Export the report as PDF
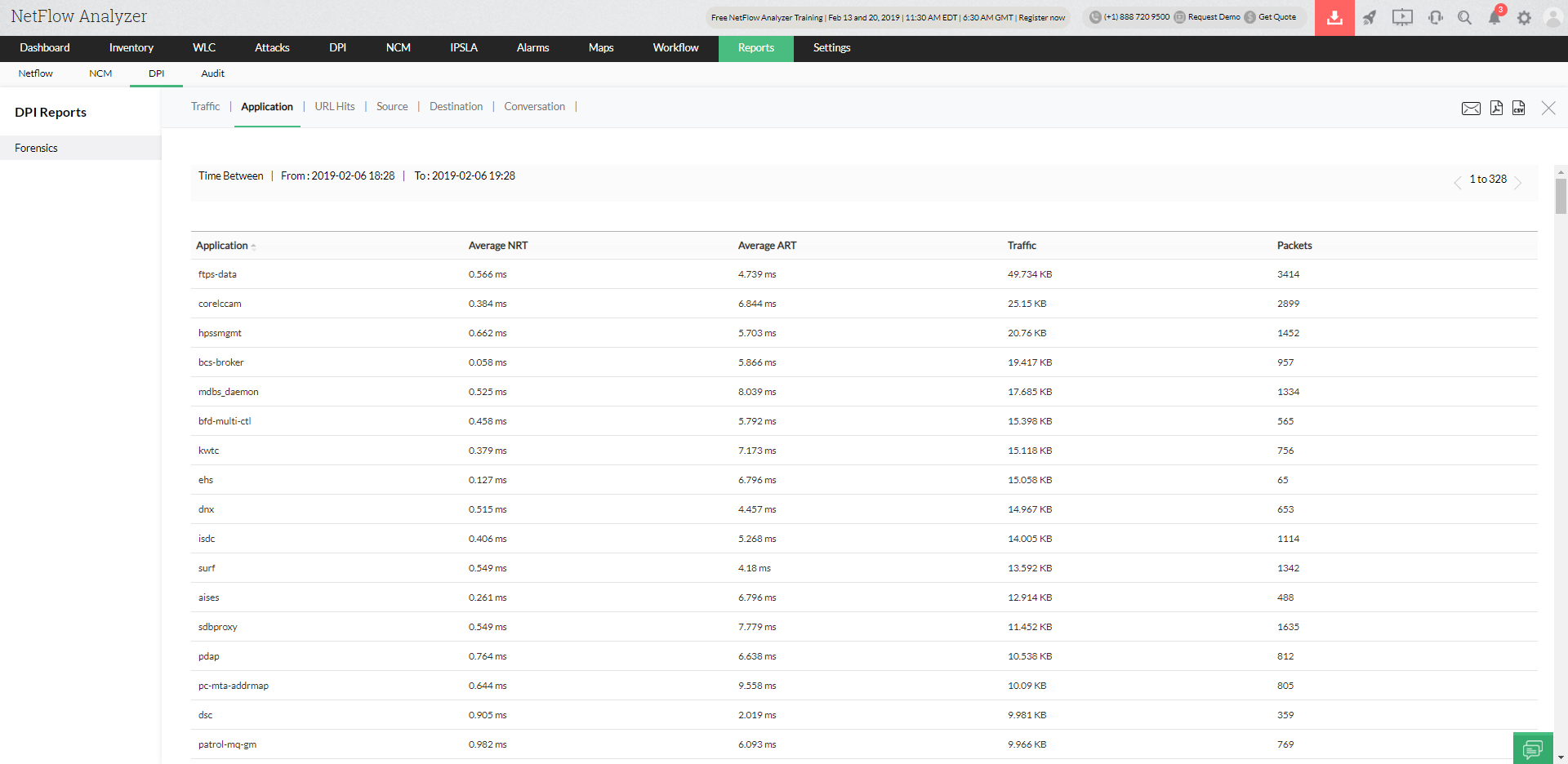 tap(1496, 108)
